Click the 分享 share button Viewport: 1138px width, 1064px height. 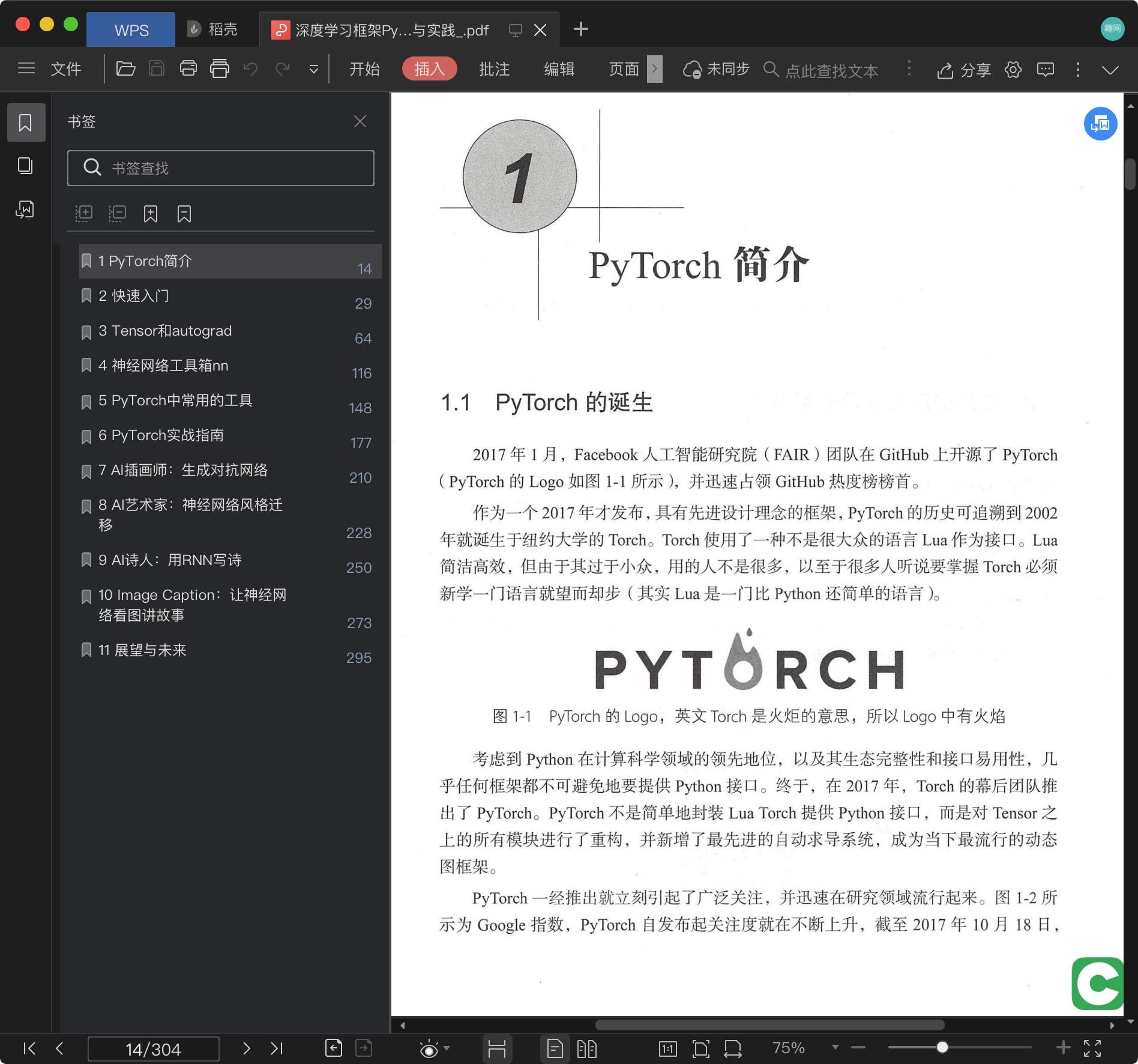pos(964,70)
